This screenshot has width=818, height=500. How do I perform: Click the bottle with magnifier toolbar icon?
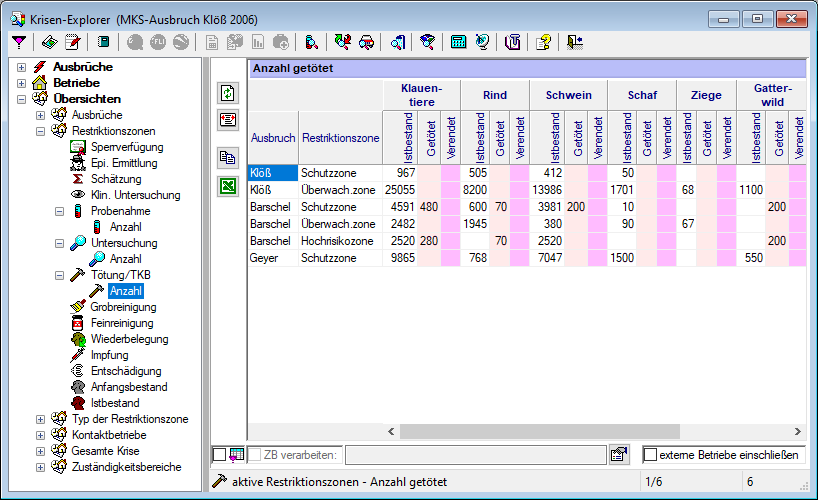click(x=311, y=42)
